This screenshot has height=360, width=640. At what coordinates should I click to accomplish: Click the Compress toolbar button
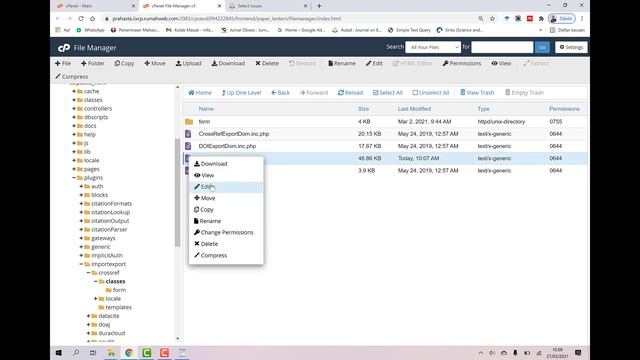click(71, 76)
